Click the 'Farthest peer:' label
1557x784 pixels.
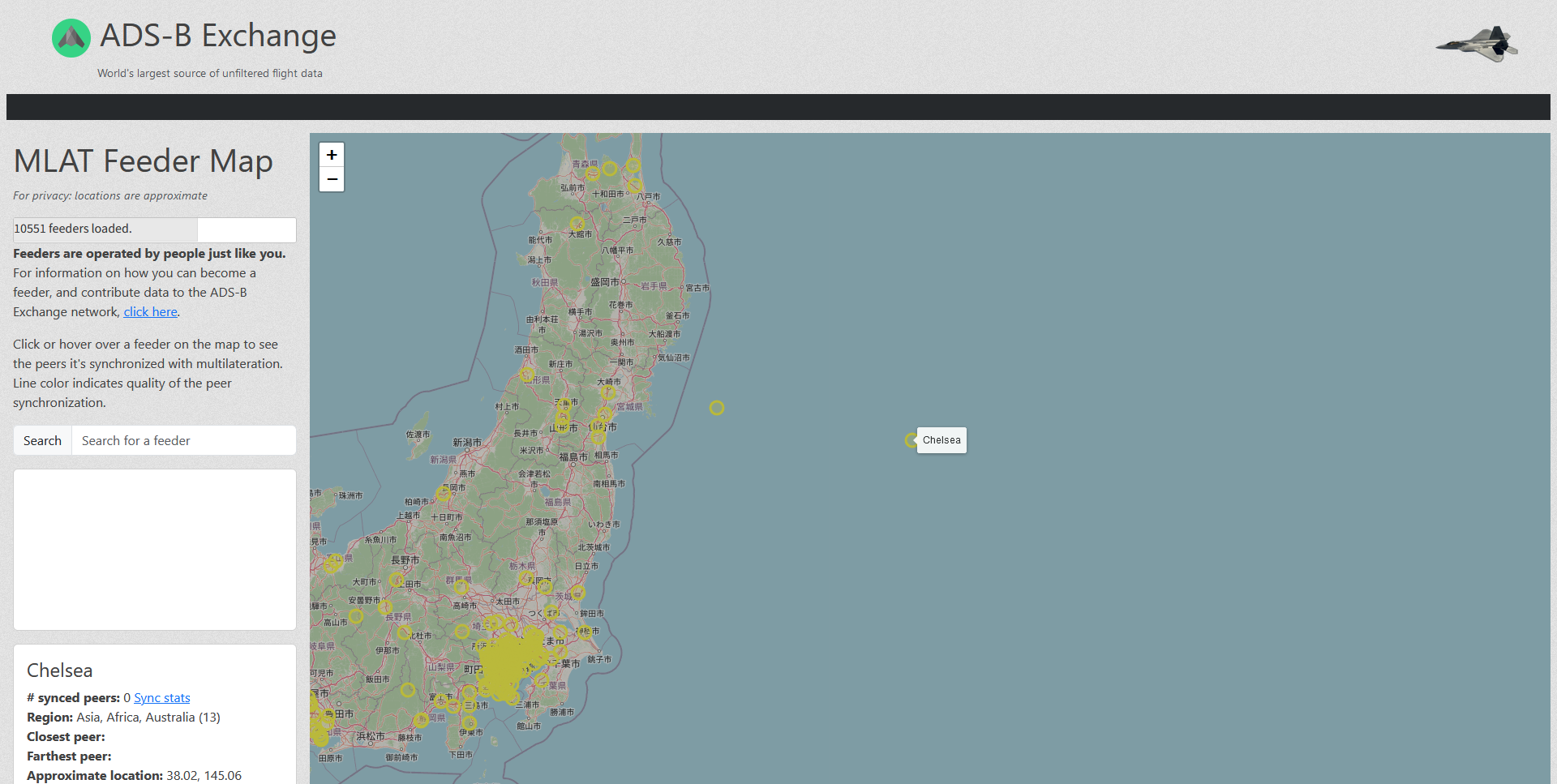tap(69, 756)
